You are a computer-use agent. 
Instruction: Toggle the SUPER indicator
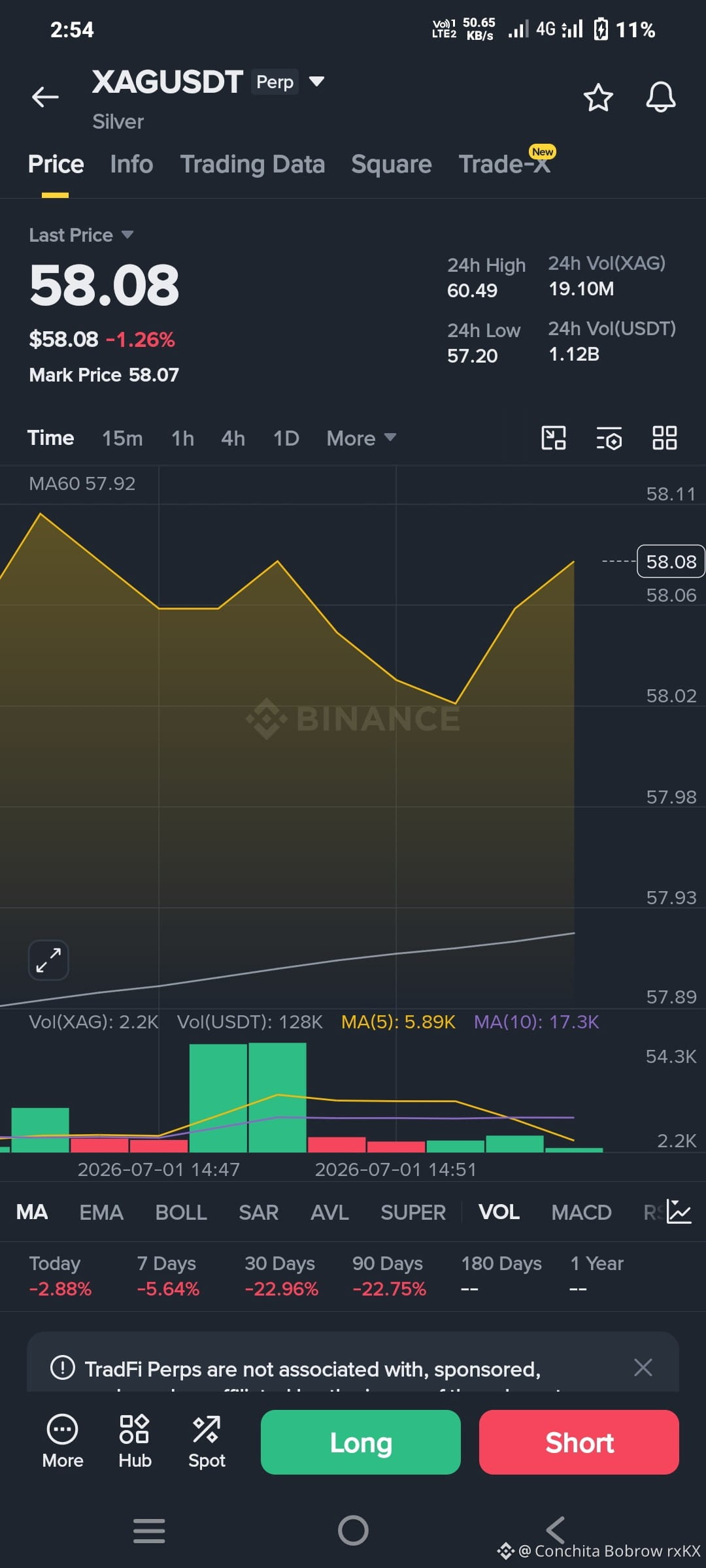point(413,1213)
